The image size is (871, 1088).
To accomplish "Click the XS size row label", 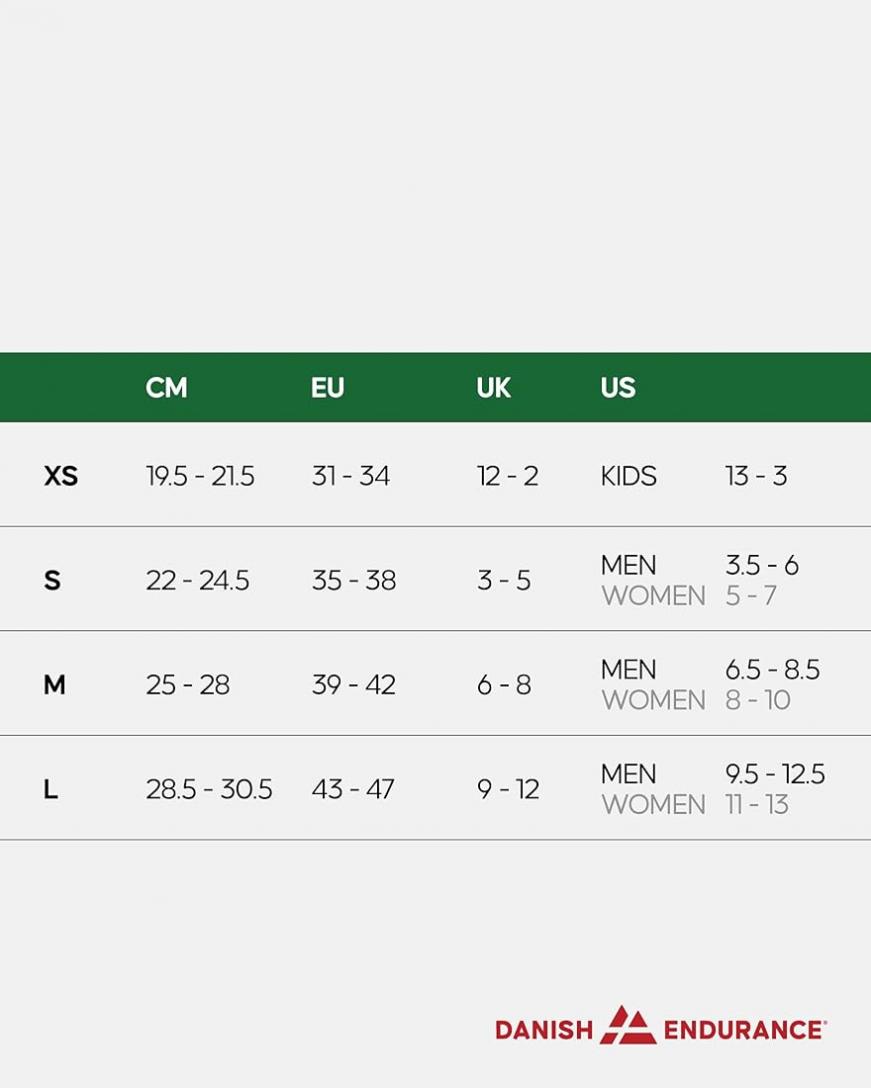I will click(x=61, y=476).
